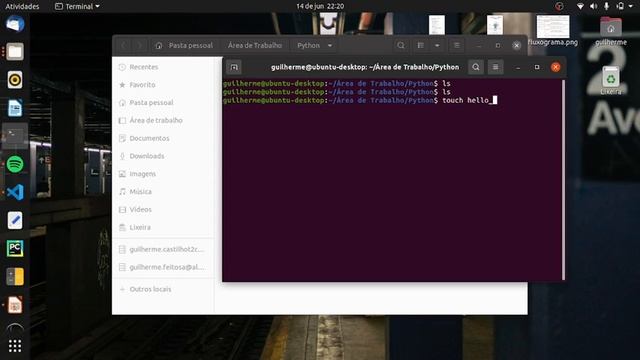Select the Terminal icon in the dock
Image resolution: width=640 pixels, height=360 pixels.
15,136
